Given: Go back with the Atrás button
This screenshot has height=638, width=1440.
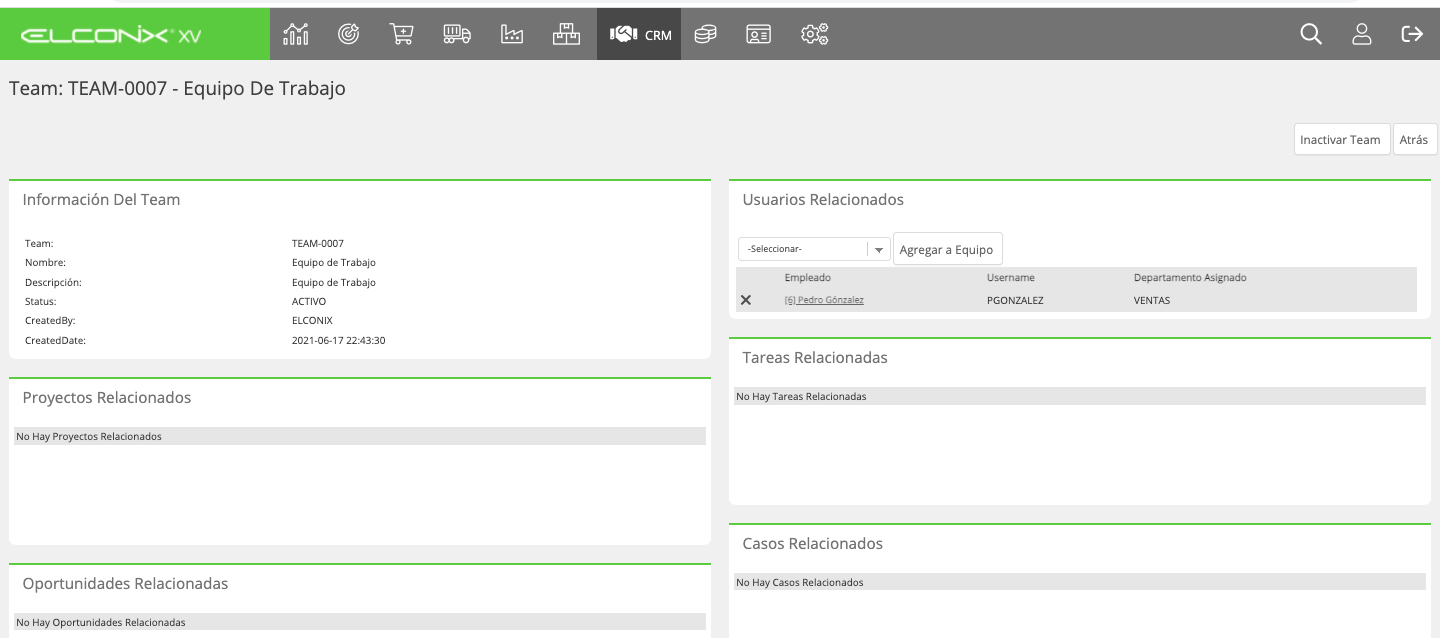Looking at the screenshot, I should (1414, 139).
